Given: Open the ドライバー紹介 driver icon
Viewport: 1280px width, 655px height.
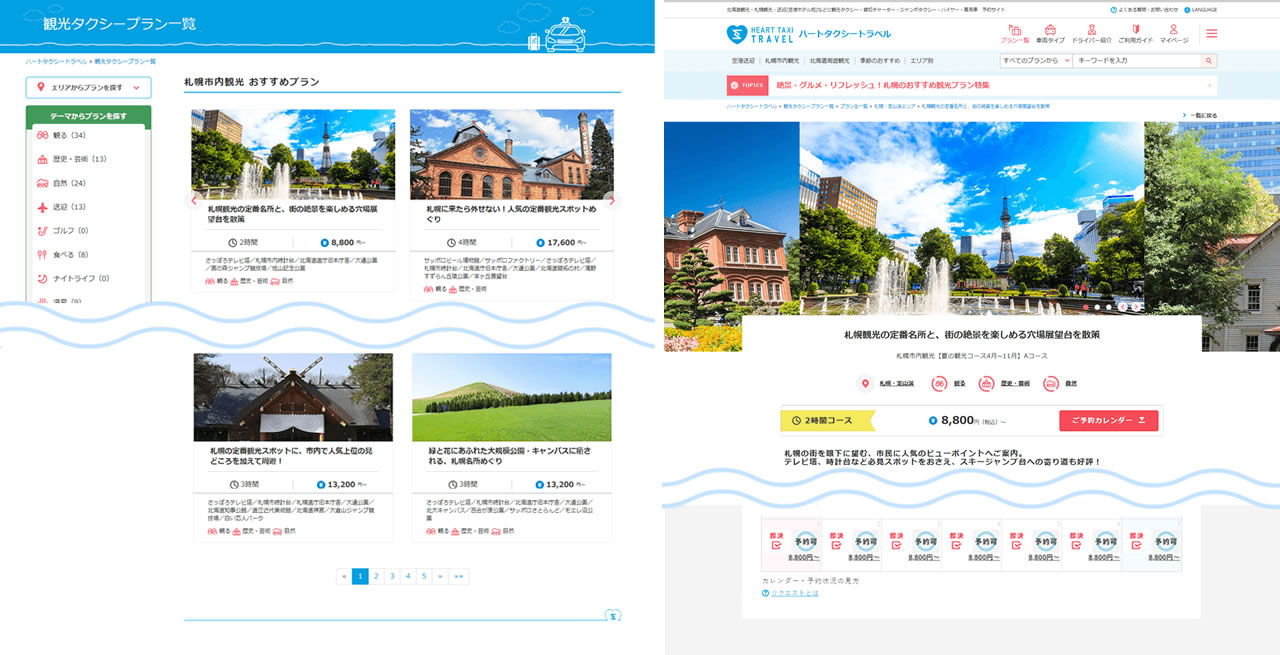Looking at the screenshot, I should [1092, 34].
